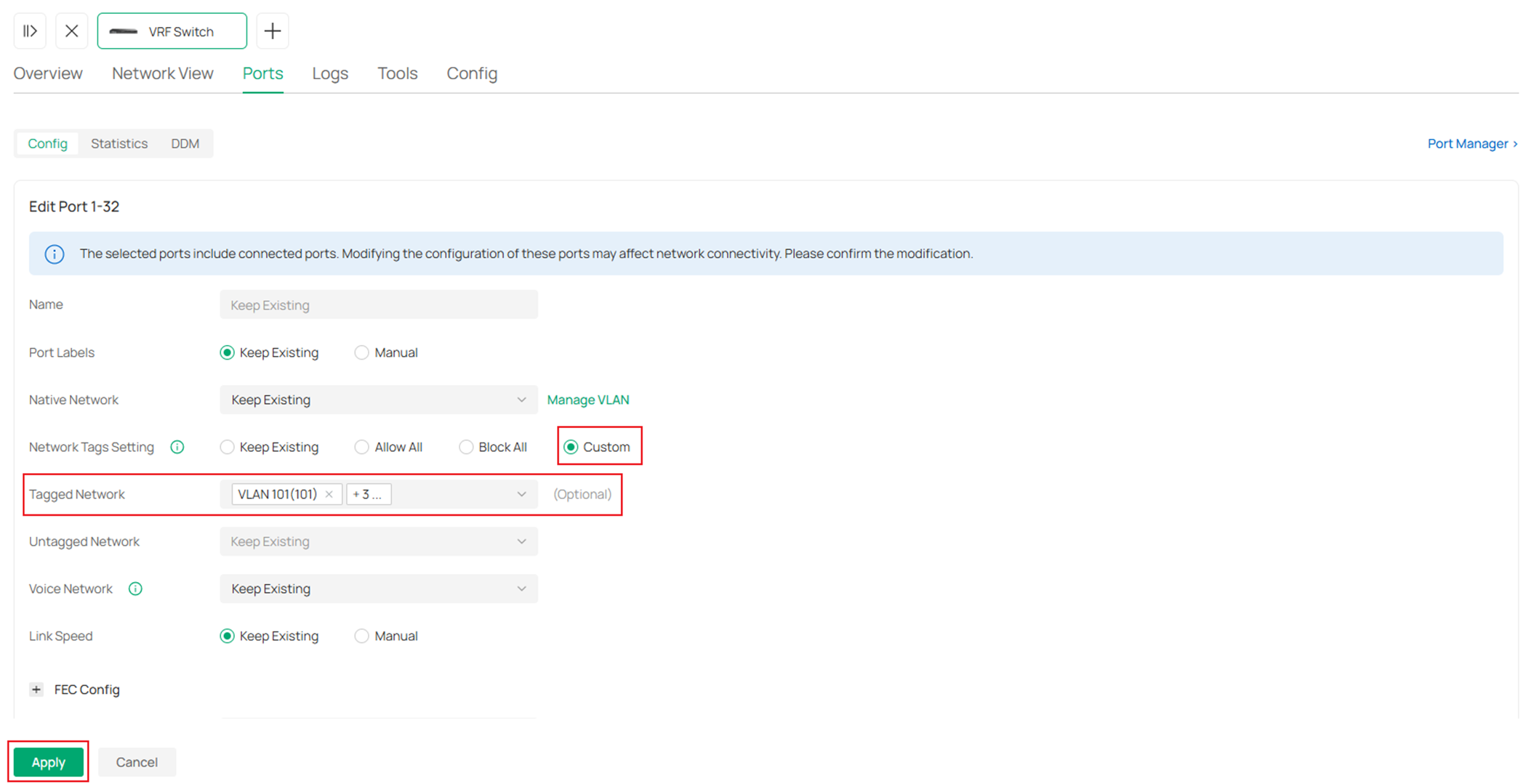Open the Logs section

point(329,73)
